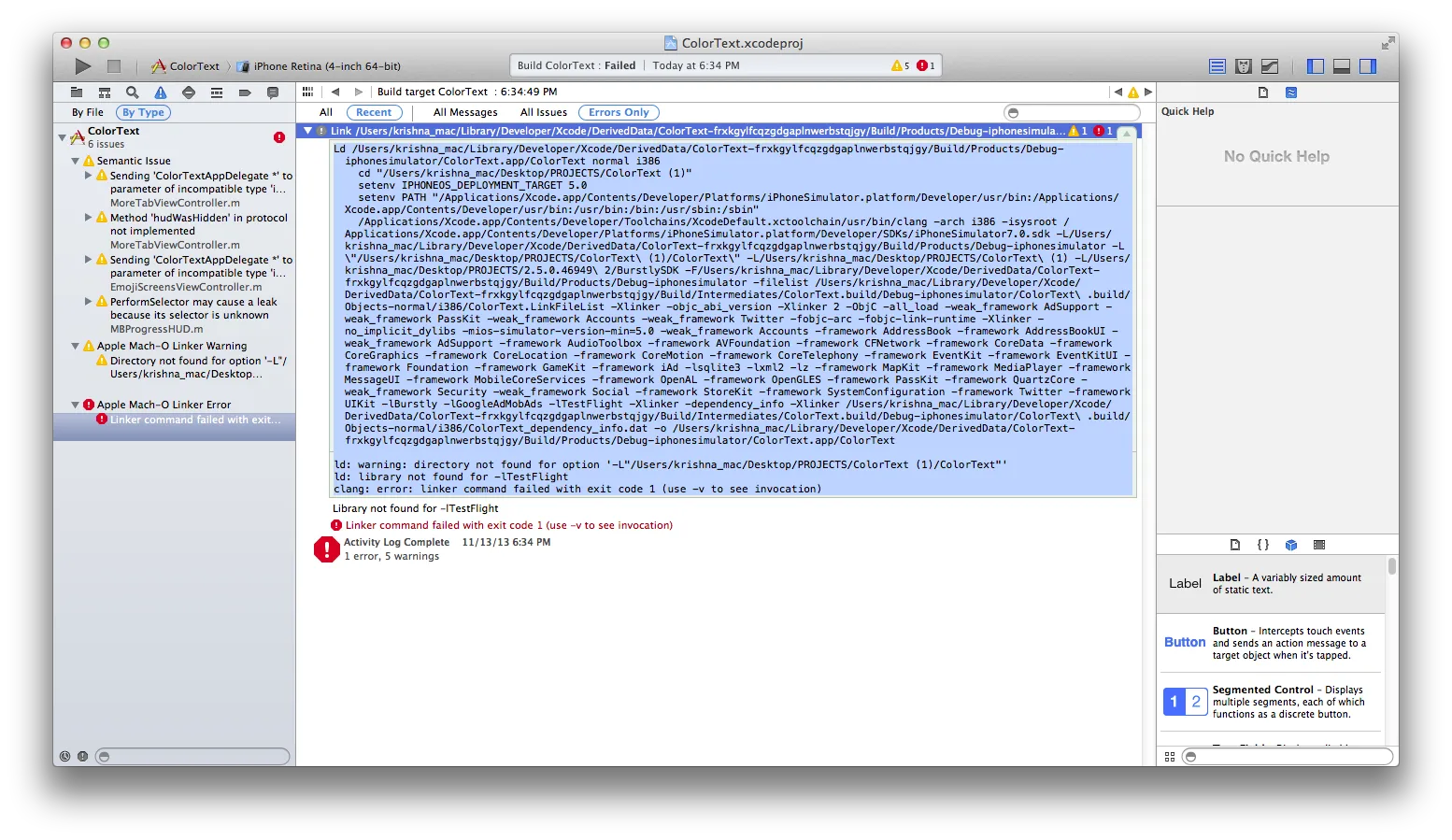Toggle the Debug area visibility
1452x840 pixels.
tap(1342, 66)
